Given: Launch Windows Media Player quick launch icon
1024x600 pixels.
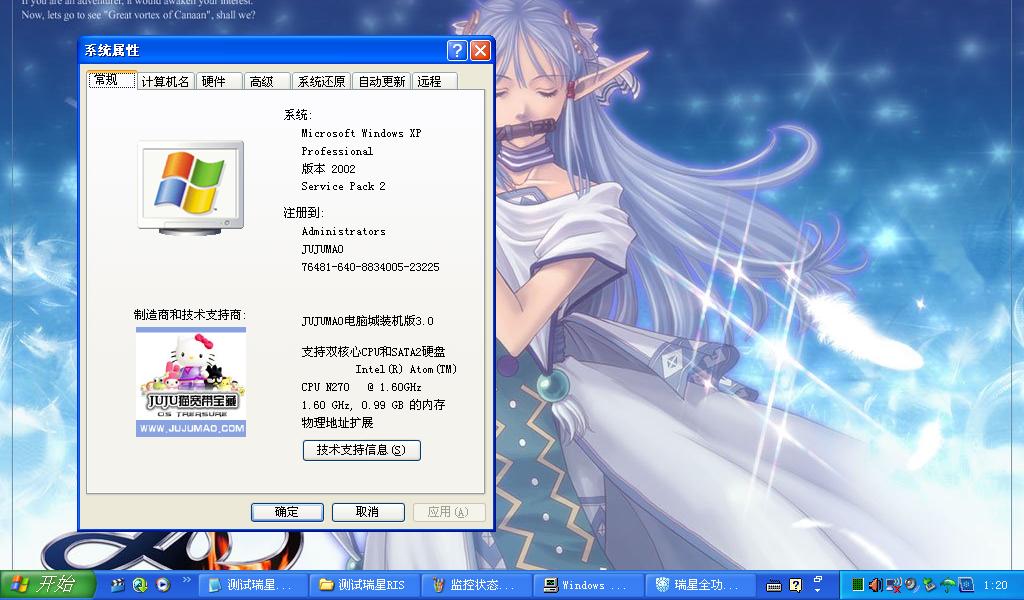Looking at the screenshot, I should click(163, 585).
